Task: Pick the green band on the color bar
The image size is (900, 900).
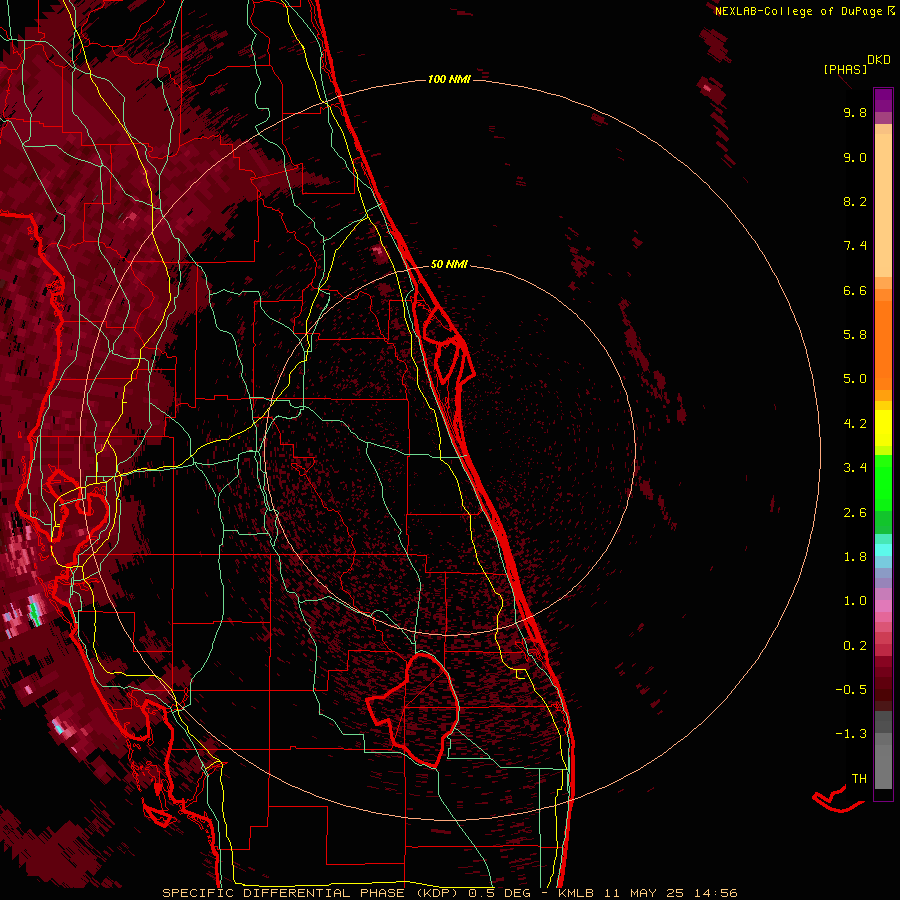Action: [x=883, y=482]
